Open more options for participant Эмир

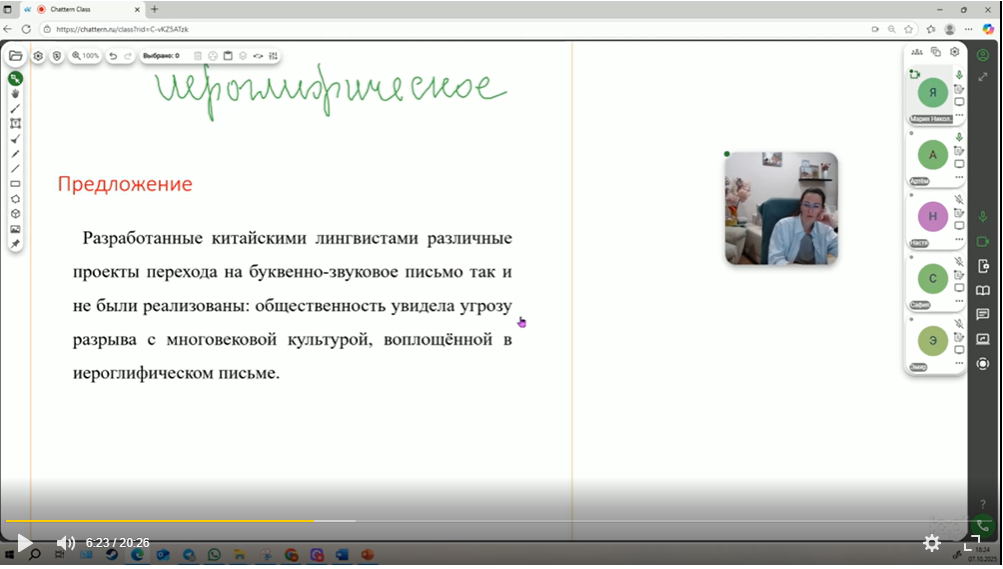click(x=959, y=362)
